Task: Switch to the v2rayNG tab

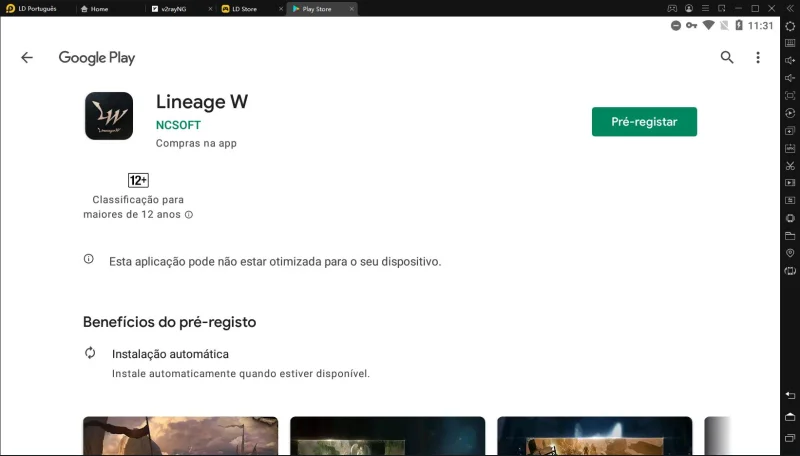Action: pyautogui.click(x=173, y=9)
